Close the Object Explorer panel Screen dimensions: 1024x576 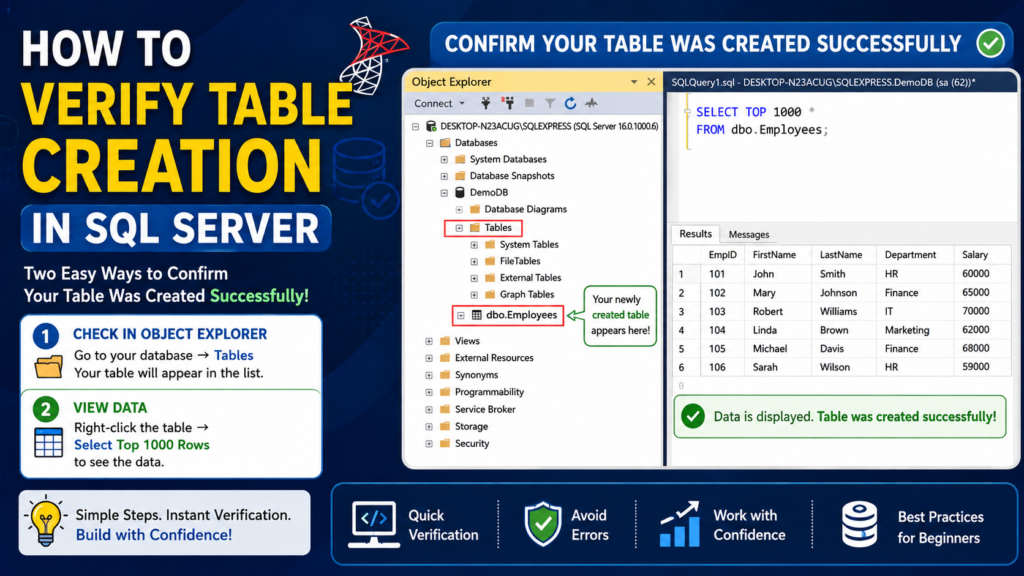[651, 82]
